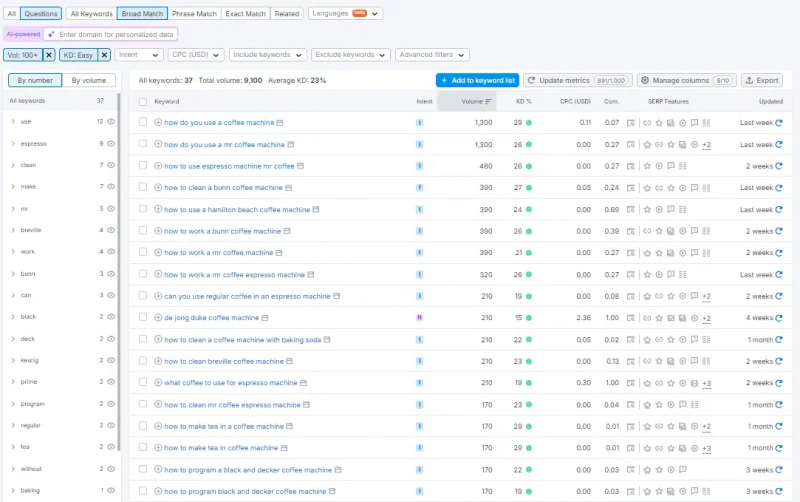The height and width of the screenshot is (502, 800).
Task: Open SERP snapshot icon in 'how to work a mr coffee machine' row
Action: point(631,253)
